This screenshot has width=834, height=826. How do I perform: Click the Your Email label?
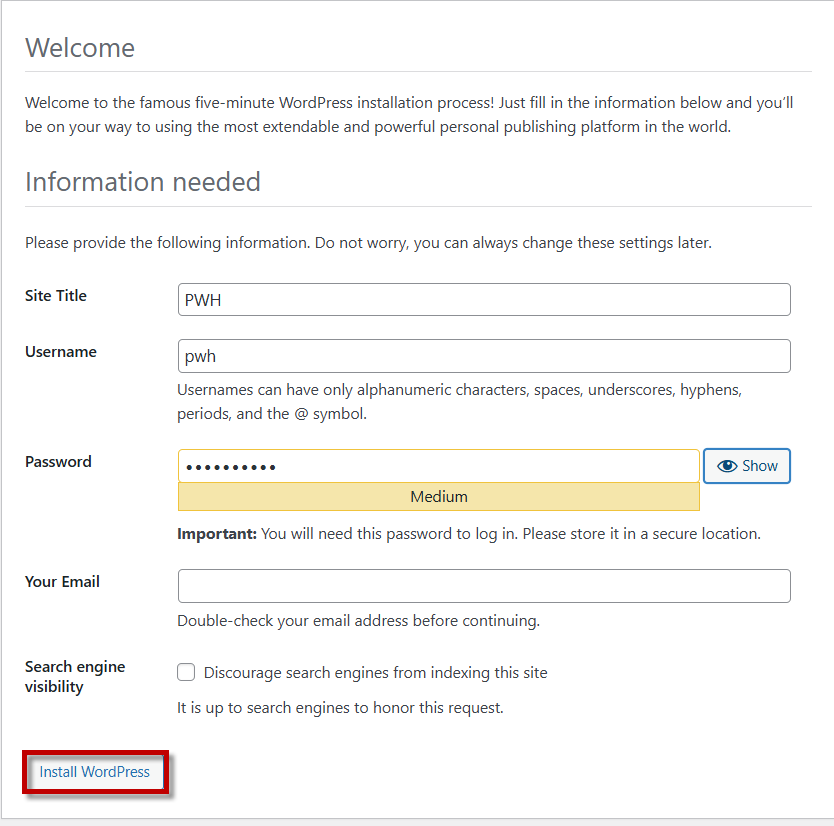point(62,582)
